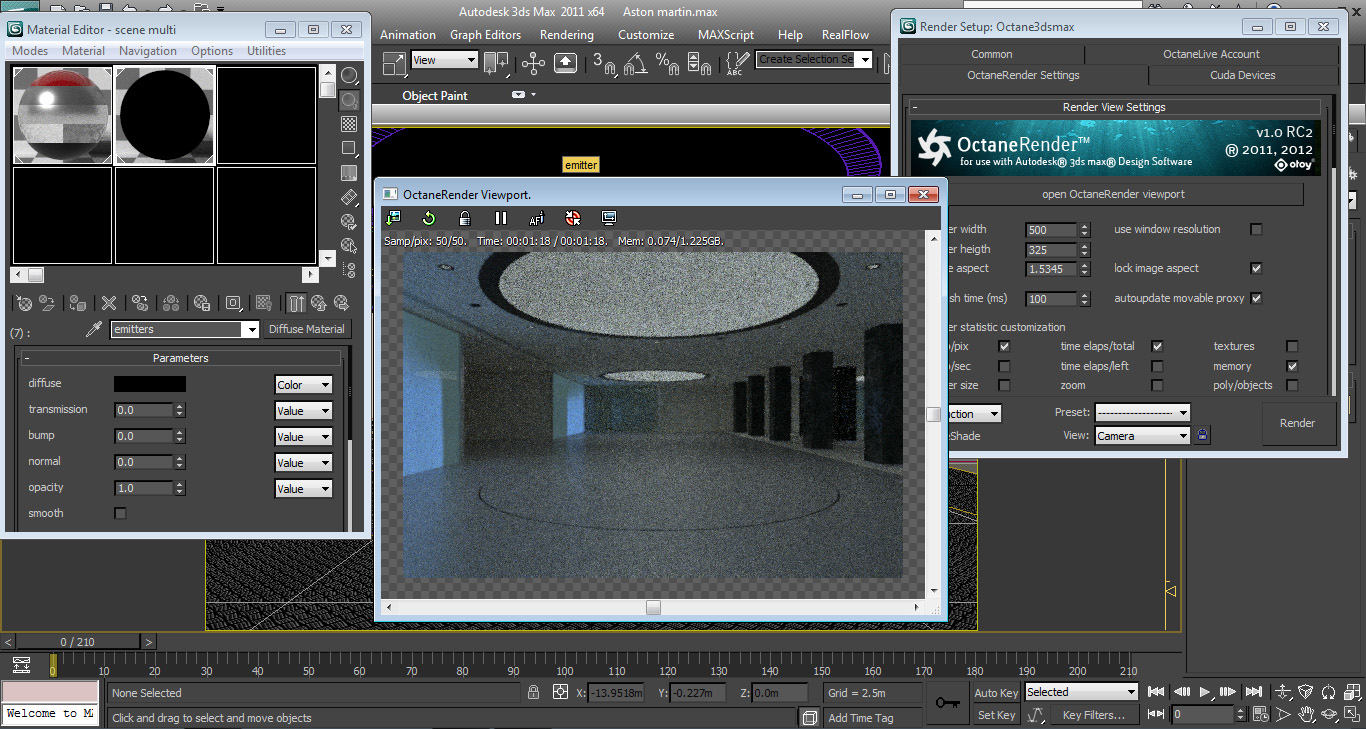Open the Create Selection Set dropdown
1366x729 pixels.
[814, 60]
